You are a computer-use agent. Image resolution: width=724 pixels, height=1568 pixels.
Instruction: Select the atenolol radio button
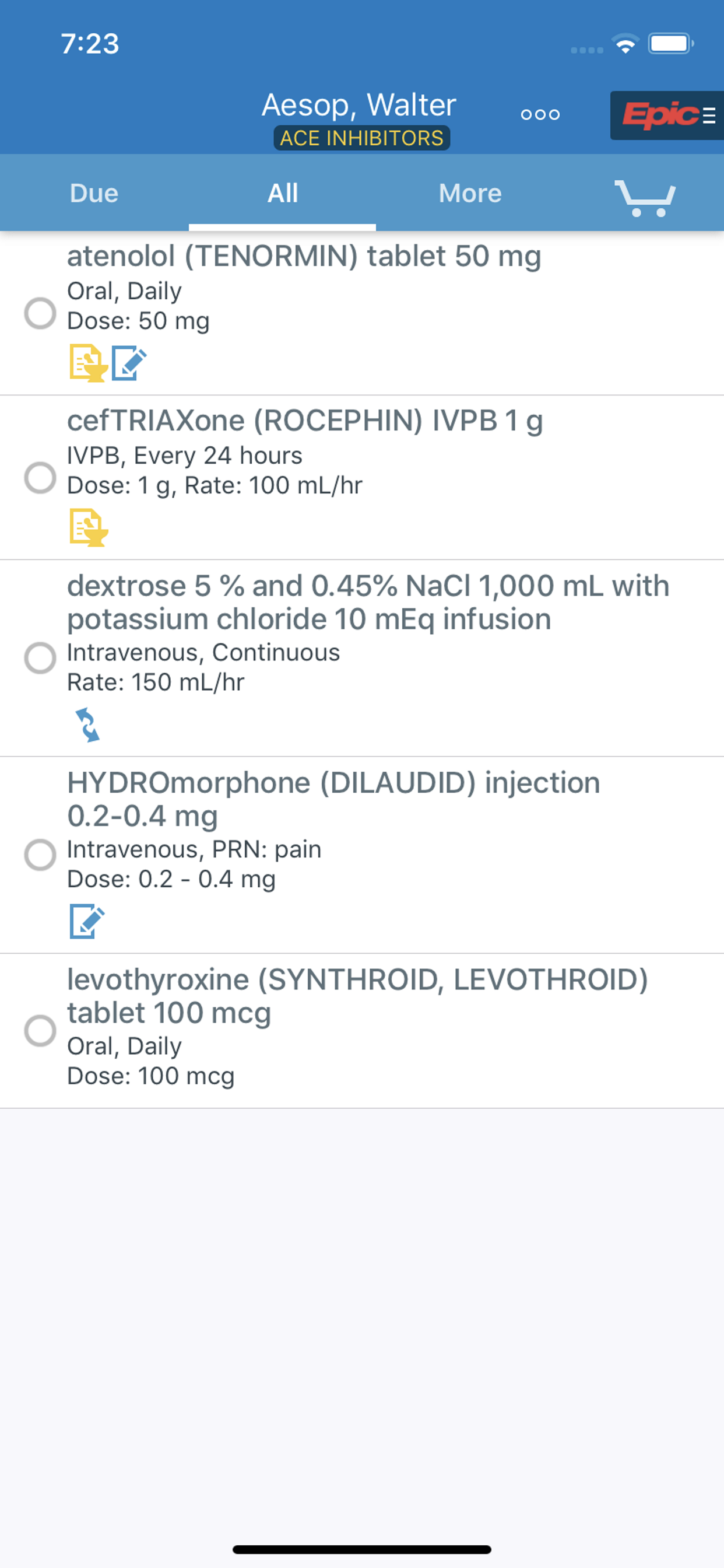pyautogui.click(x=40, y=313)
